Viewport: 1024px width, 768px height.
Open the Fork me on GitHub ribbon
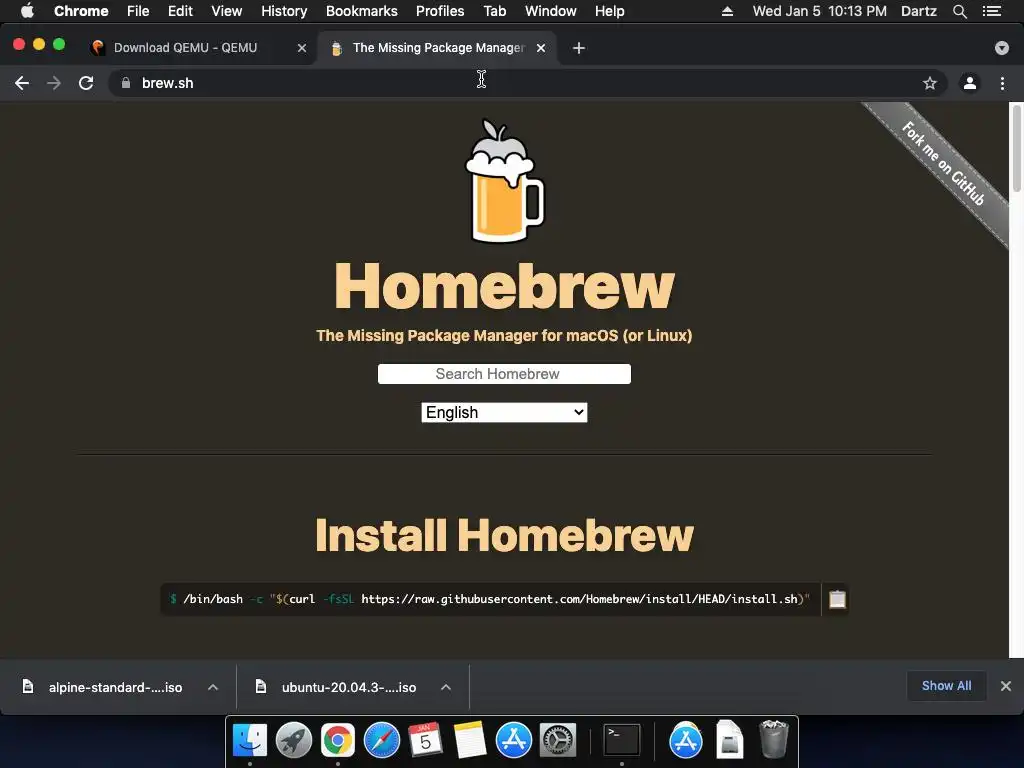pos(942,163)
